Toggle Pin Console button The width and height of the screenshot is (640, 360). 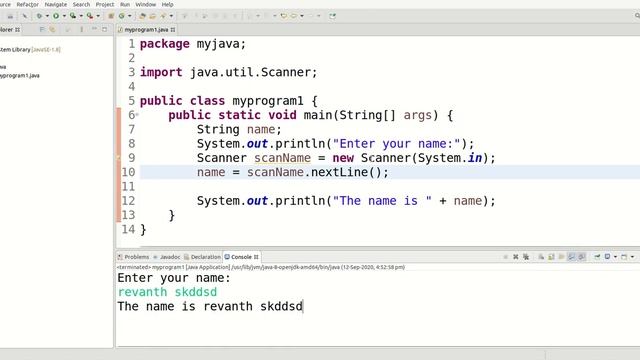pyautogui.click(x=597, y=257)
